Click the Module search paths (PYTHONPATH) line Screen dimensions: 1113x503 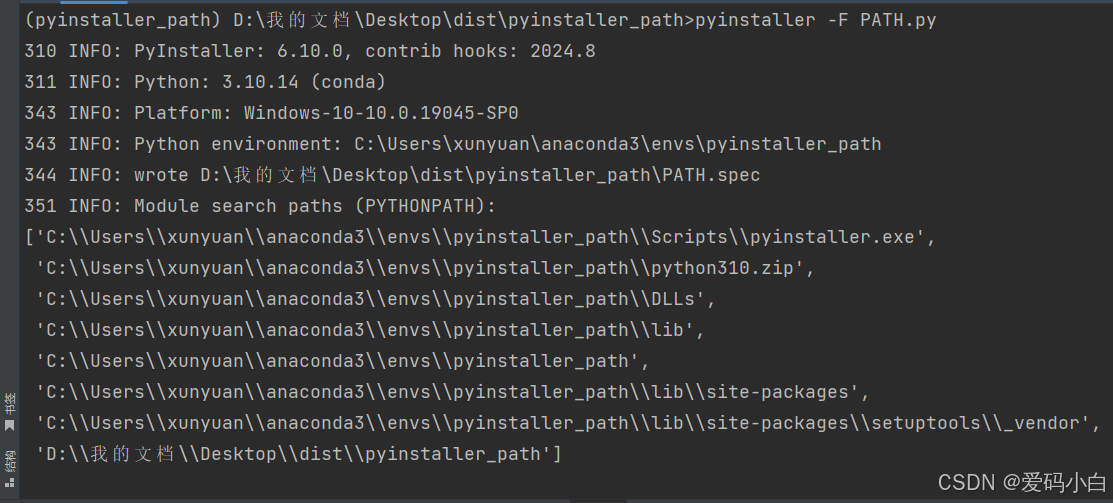[x=260, y=206]
